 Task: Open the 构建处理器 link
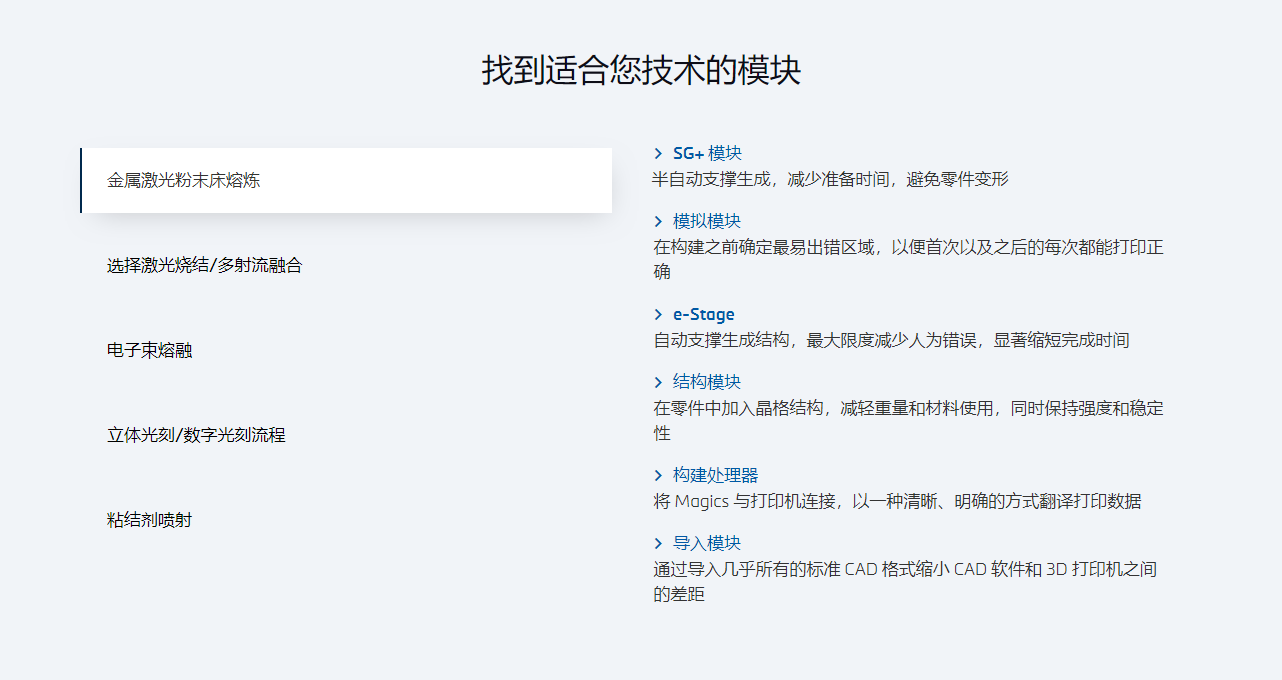point(715,475)
